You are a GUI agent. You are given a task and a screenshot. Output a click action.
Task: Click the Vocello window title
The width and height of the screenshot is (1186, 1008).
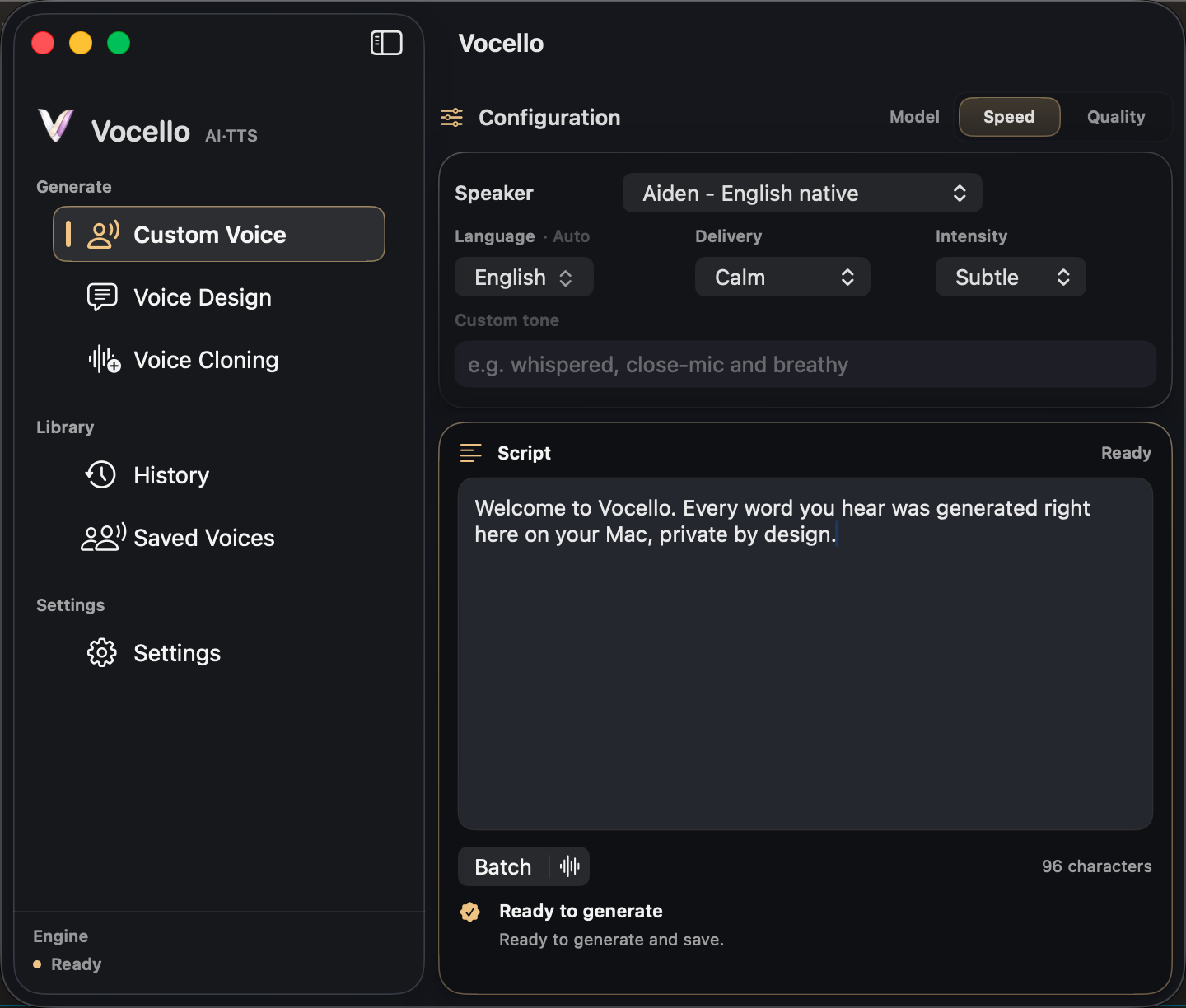click(x=501, y=44)
